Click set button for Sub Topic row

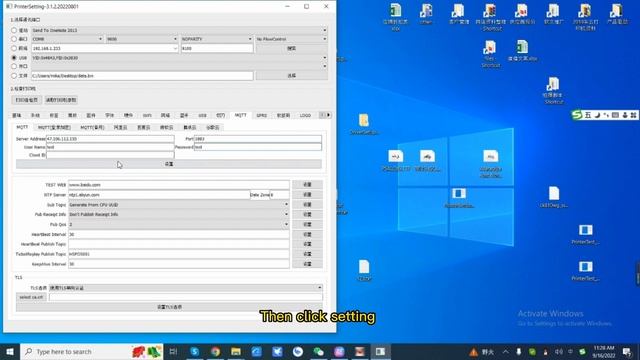pyautogui.click(x=307, y=204)
